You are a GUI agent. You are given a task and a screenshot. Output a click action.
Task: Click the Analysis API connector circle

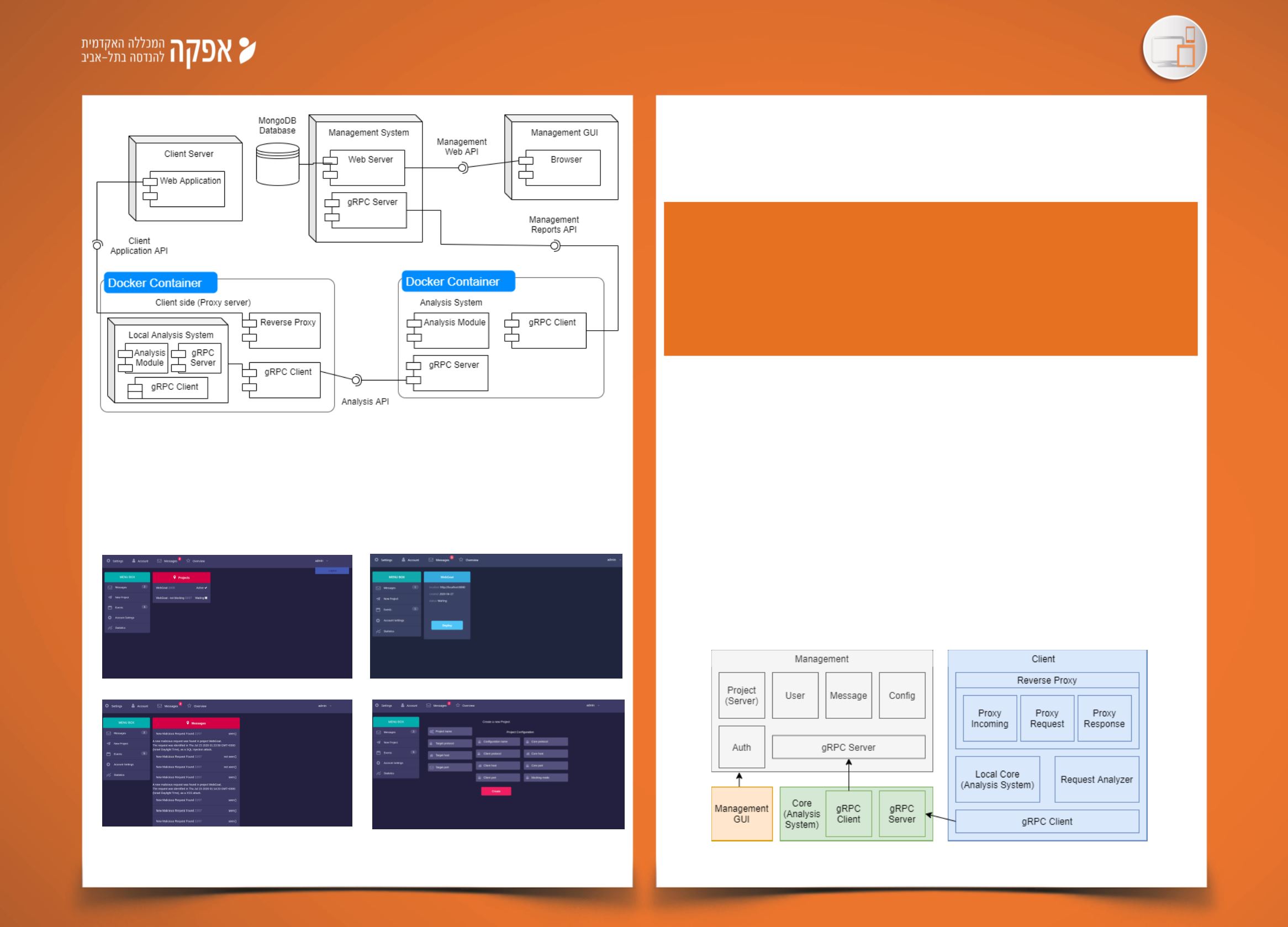[357, 380]
